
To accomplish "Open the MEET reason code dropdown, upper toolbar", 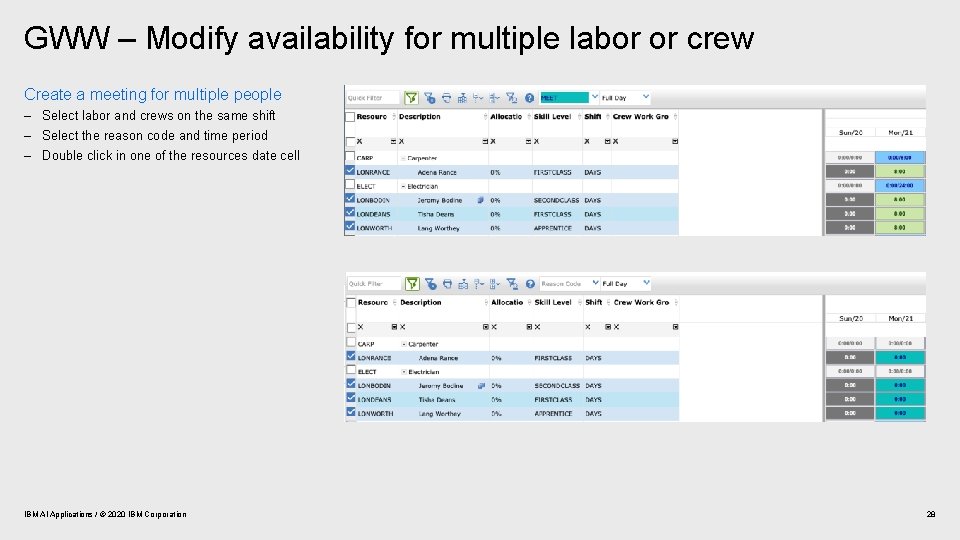I will (594, 97).
